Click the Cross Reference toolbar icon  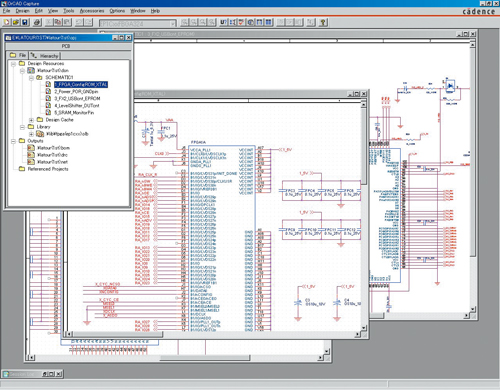260,22
